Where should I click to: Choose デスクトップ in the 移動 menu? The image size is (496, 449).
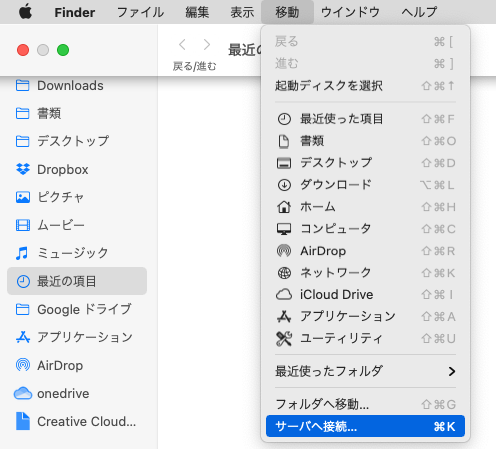click(365, 163)
